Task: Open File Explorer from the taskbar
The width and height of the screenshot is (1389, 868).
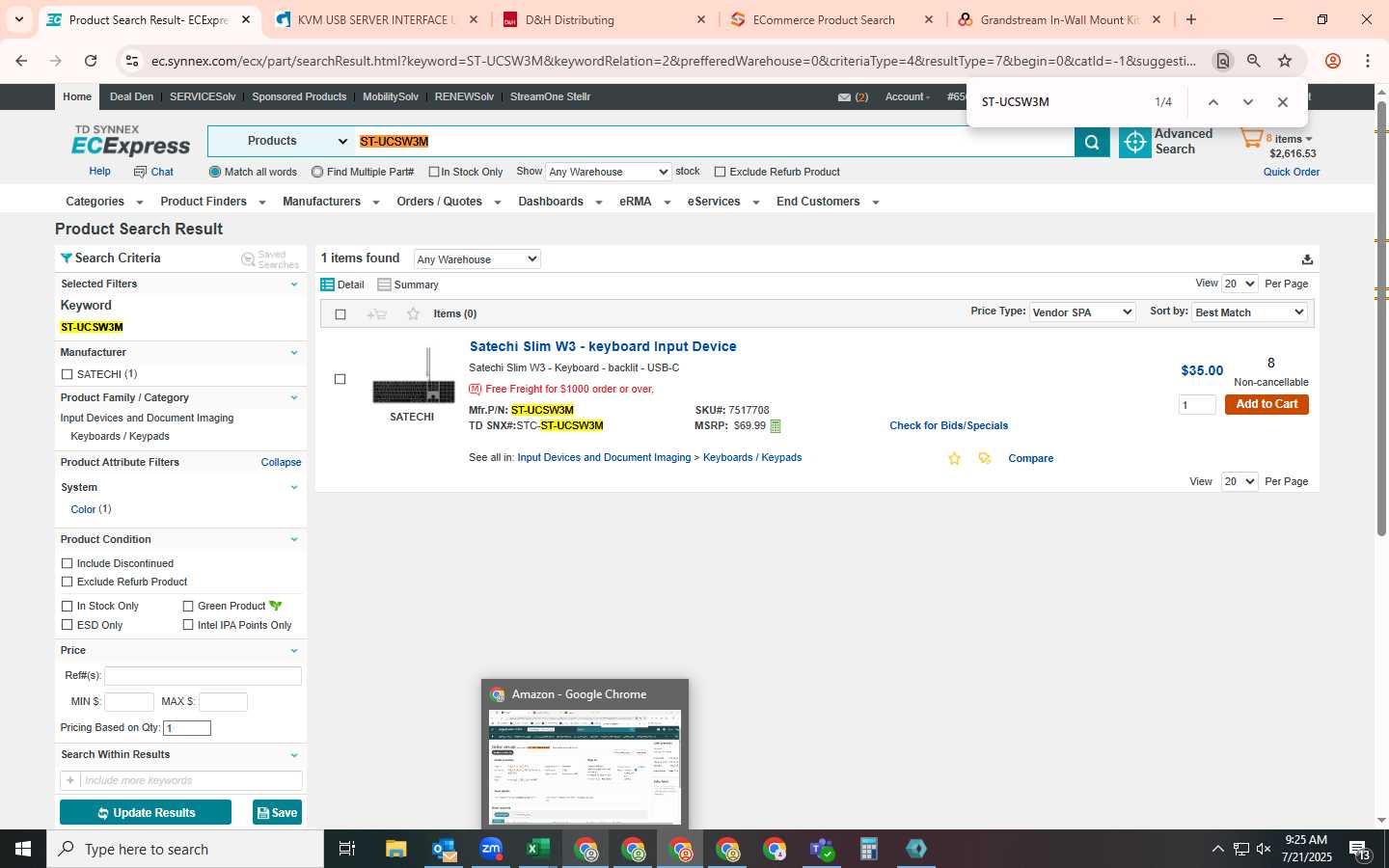Action: pyautogui.click(x=396, y=849)
